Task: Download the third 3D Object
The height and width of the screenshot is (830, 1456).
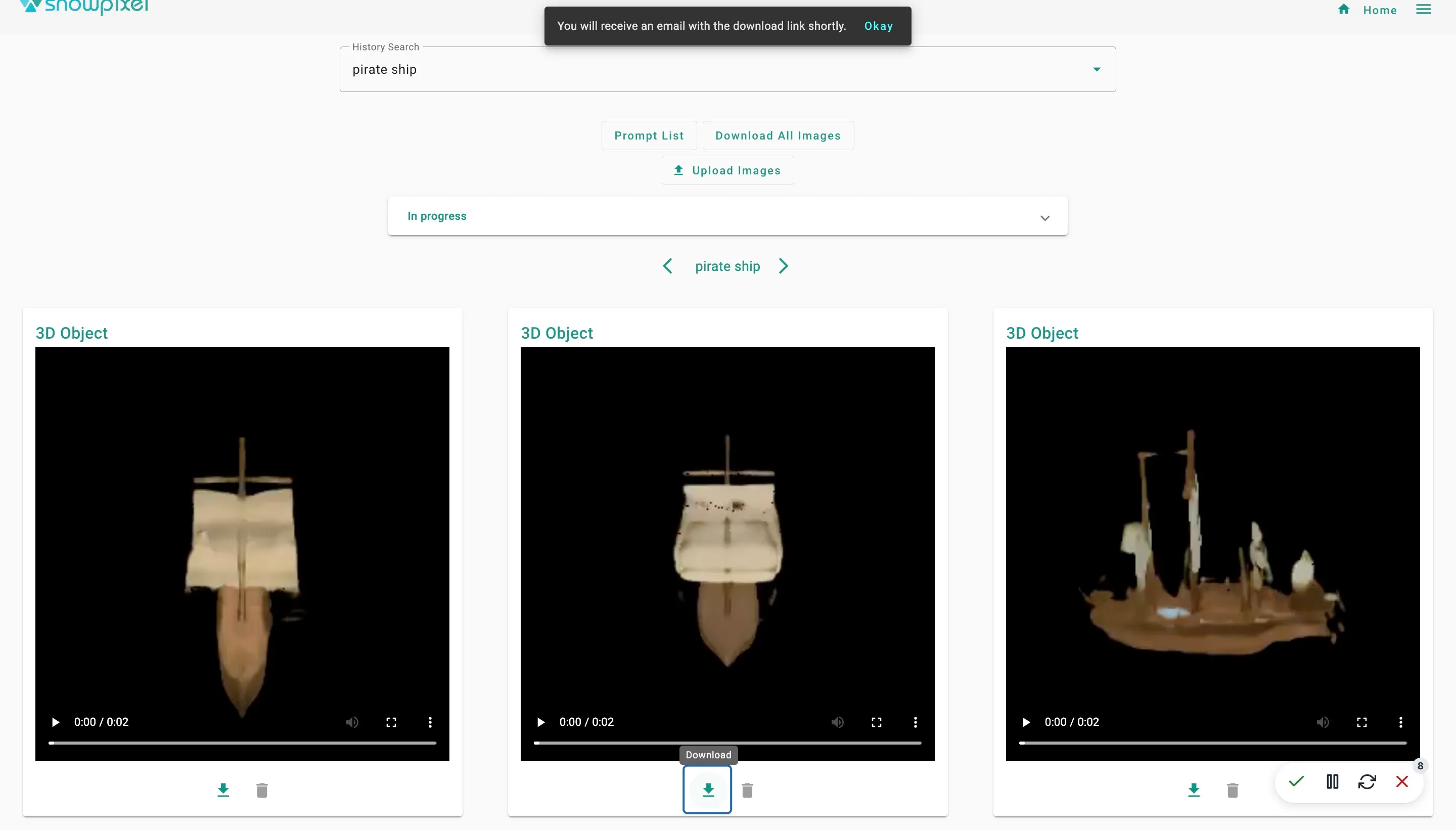Action: (x=1193, y=790)
